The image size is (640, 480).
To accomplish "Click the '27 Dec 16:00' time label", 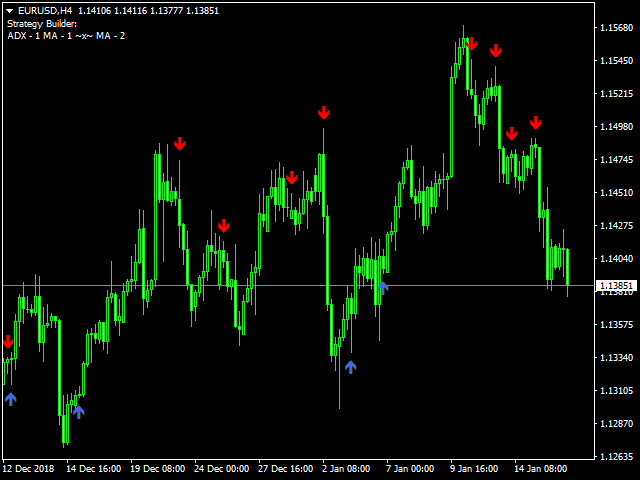I will (x=285, y=469).
